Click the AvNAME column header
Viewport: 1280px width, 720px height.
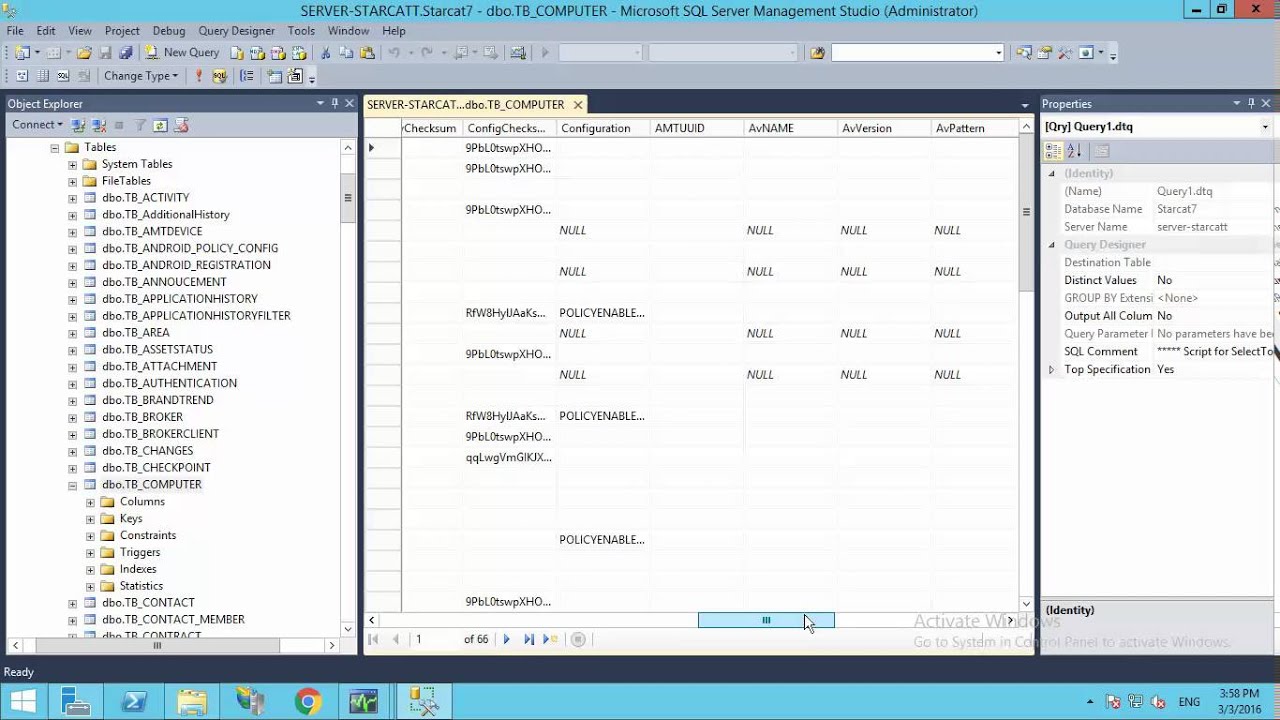[790, 128]
